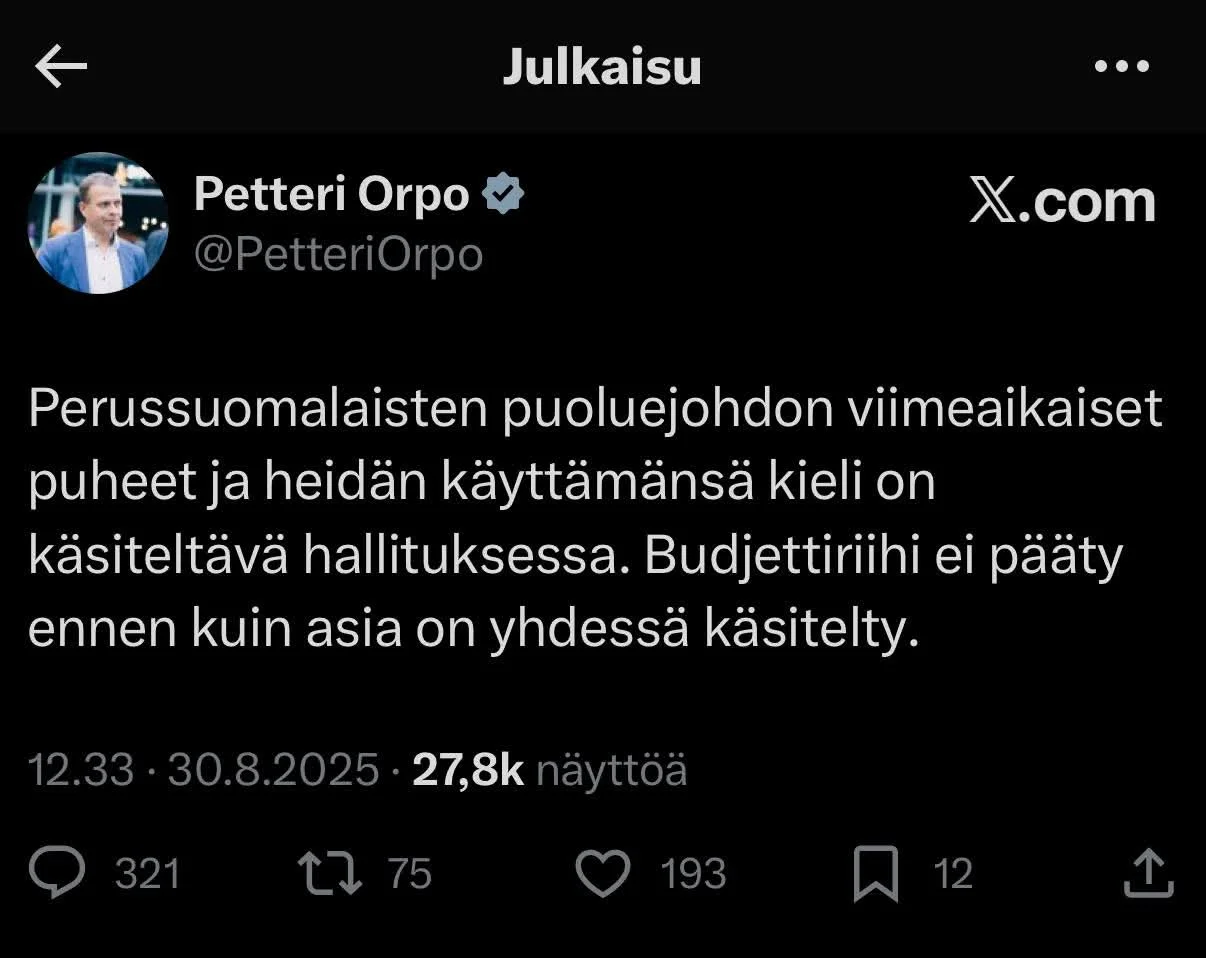Click the 193 likes count

693,874
